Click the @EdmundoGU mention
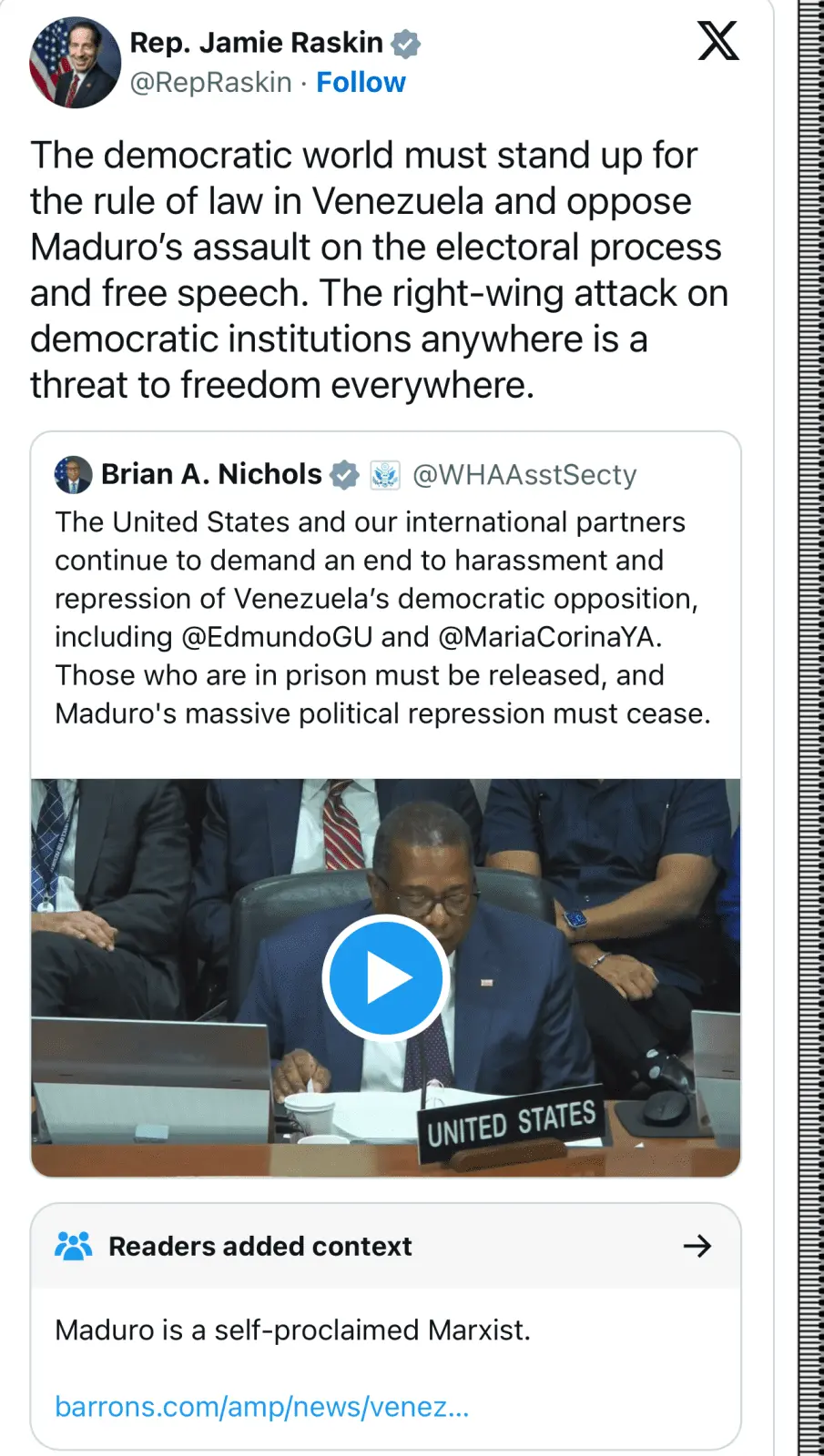824x1456 pixels. pyautogui.click(x=277, y=637)
